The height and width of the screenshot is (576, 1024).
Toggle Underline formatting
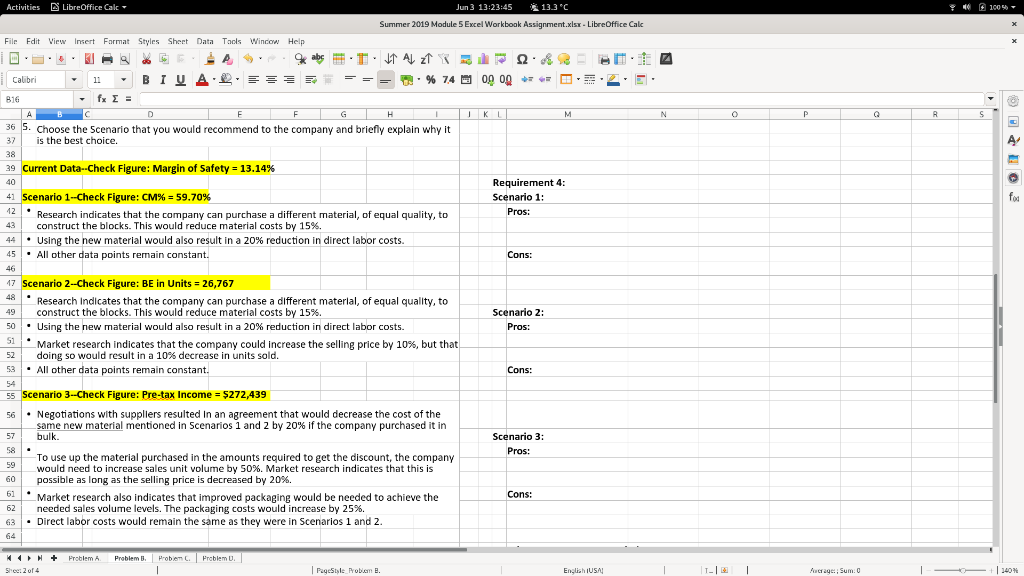181,80
